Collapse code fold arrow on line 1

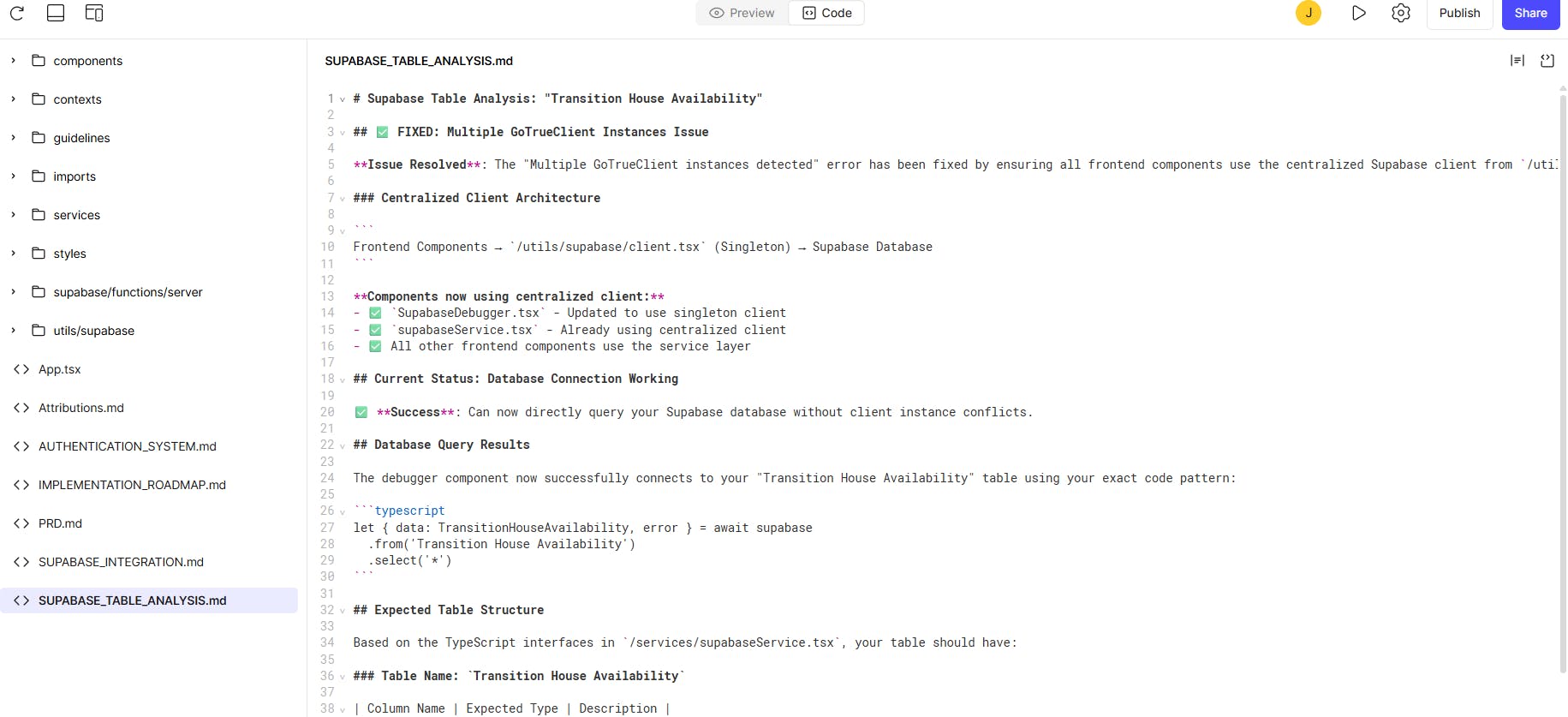pyautogui.click(x=343, y=99)
